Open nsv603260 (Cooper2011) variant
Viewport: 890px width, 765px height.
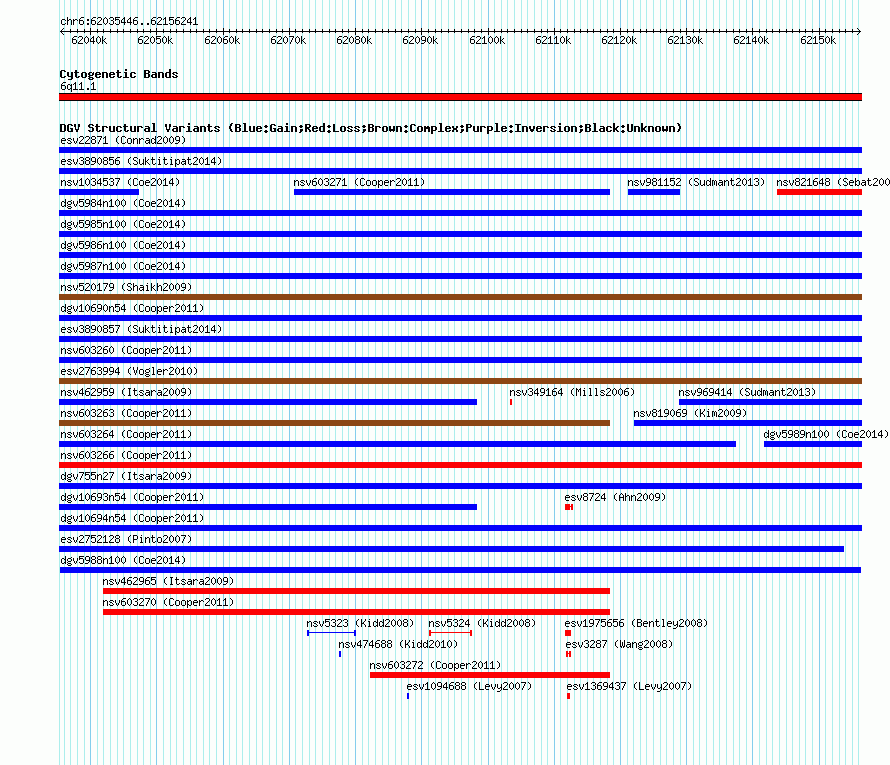126,350
